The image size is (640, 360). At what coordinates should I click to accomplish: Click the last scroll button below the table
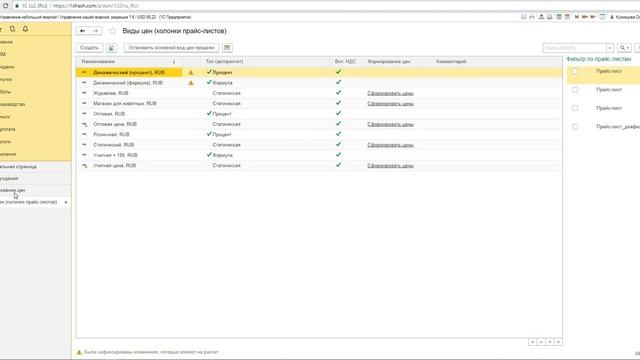point(558,342)
